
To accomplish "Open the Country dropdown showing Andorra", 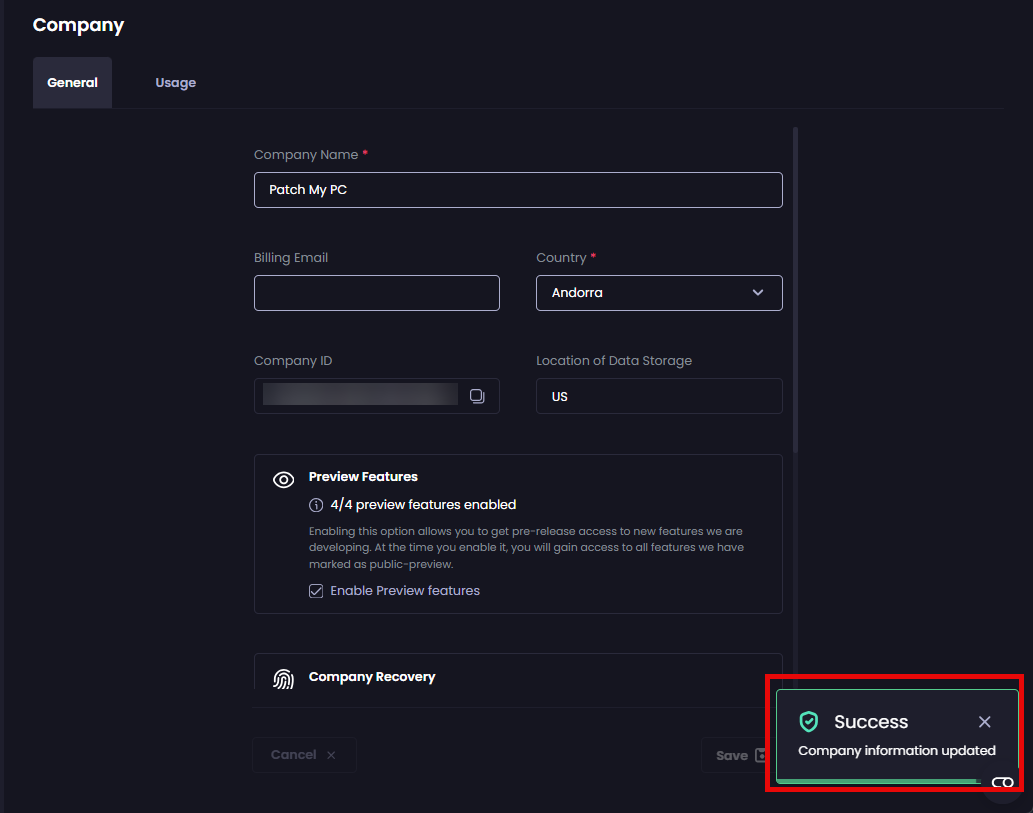I will coord(659,293).
